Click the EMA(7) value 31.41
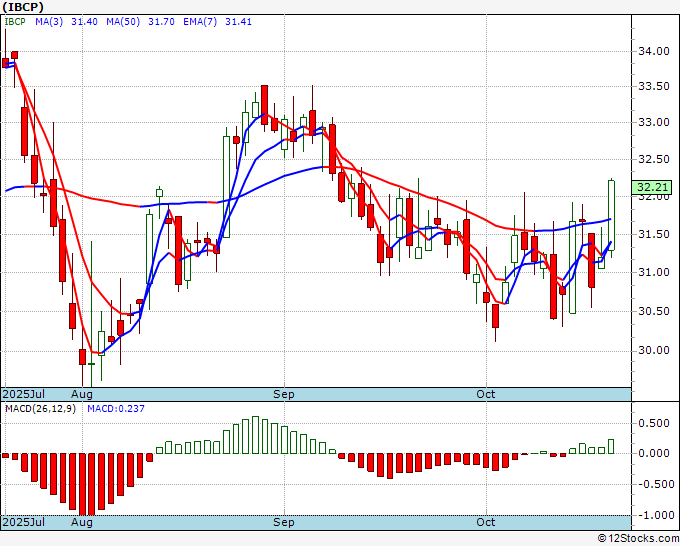Image resolution: width=680 pixels, height=546 pixels. pyautogui.click(x=238, y=22)
